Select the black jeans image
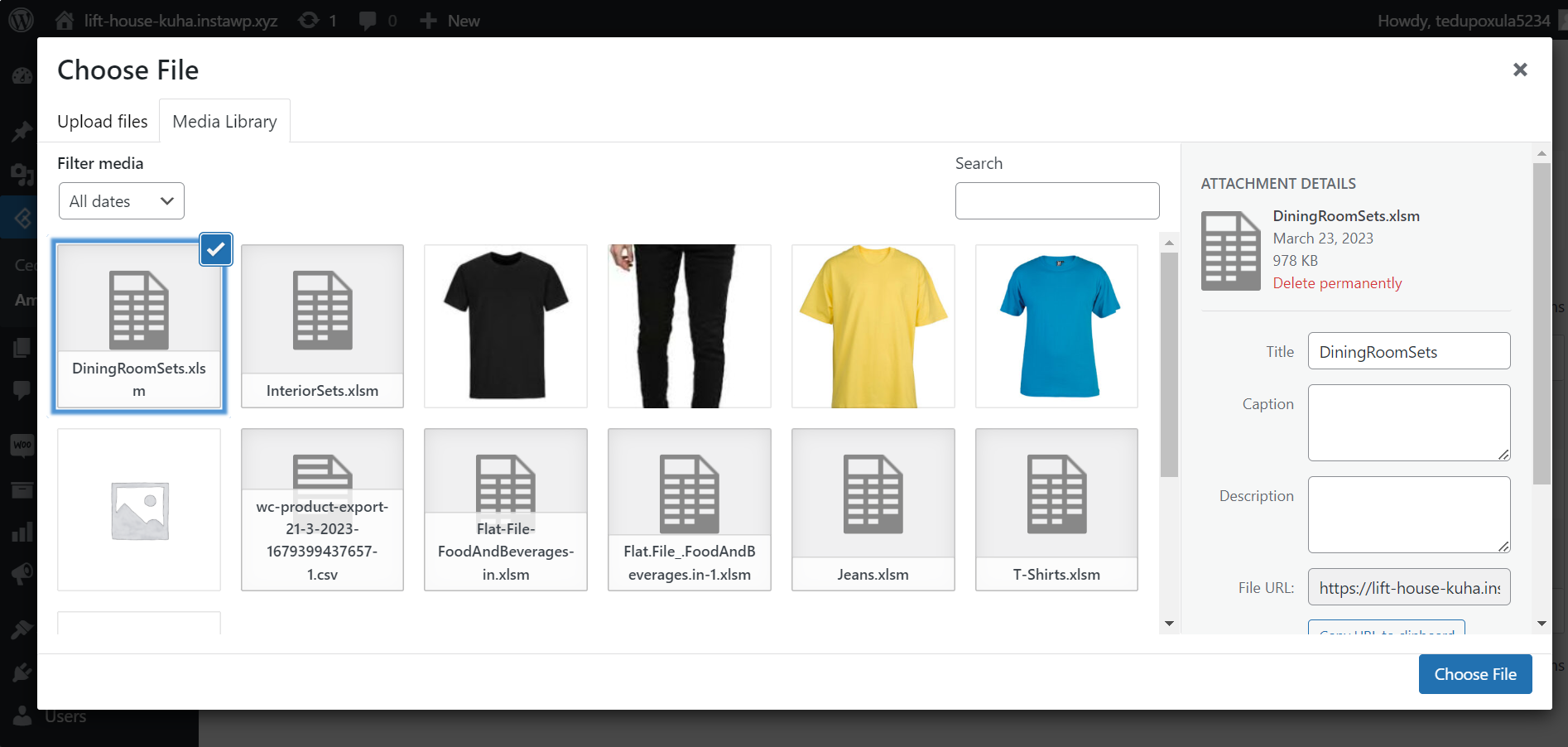Image resolution: width=1568 pixels, height=747 pixels. 690,326
